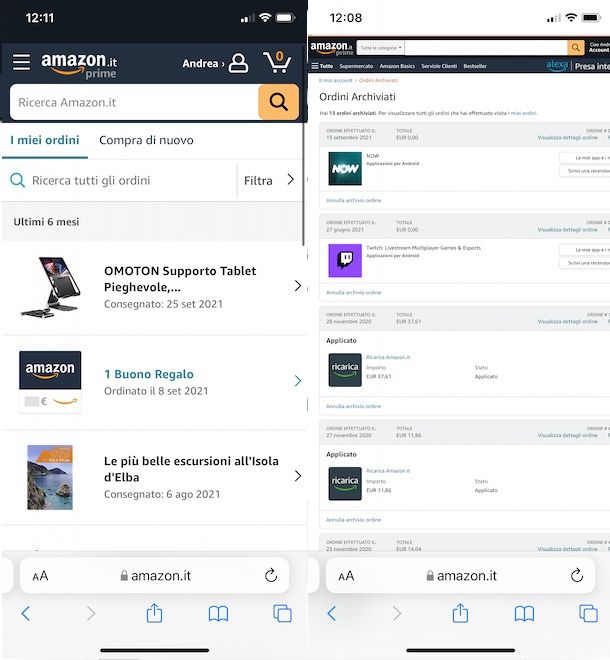The image size is (610, 660).
Task: Focus the Ricerca Amazon.it search field
Action: 134,102
